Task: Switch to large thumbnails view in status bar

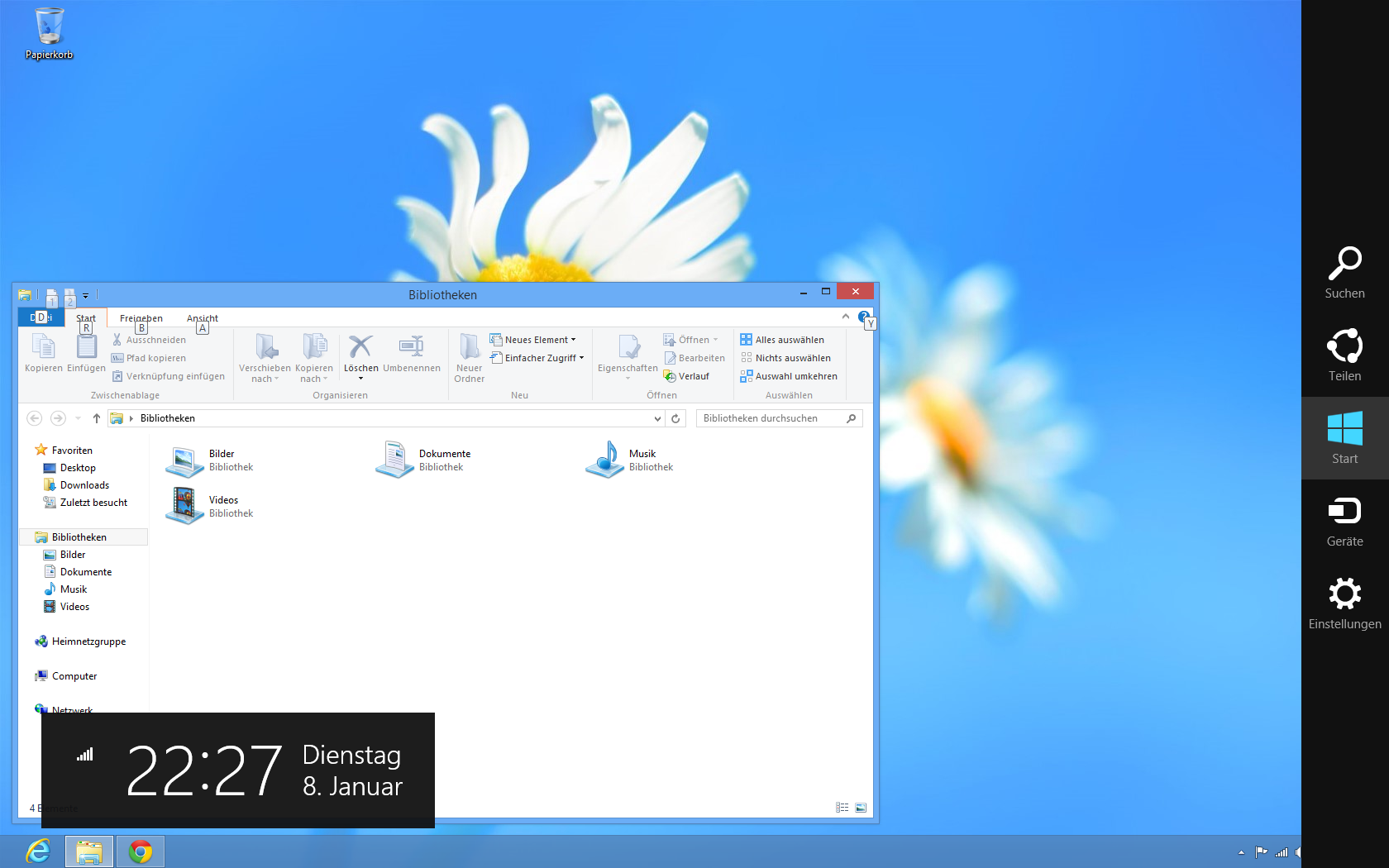Action: [861, 808]
